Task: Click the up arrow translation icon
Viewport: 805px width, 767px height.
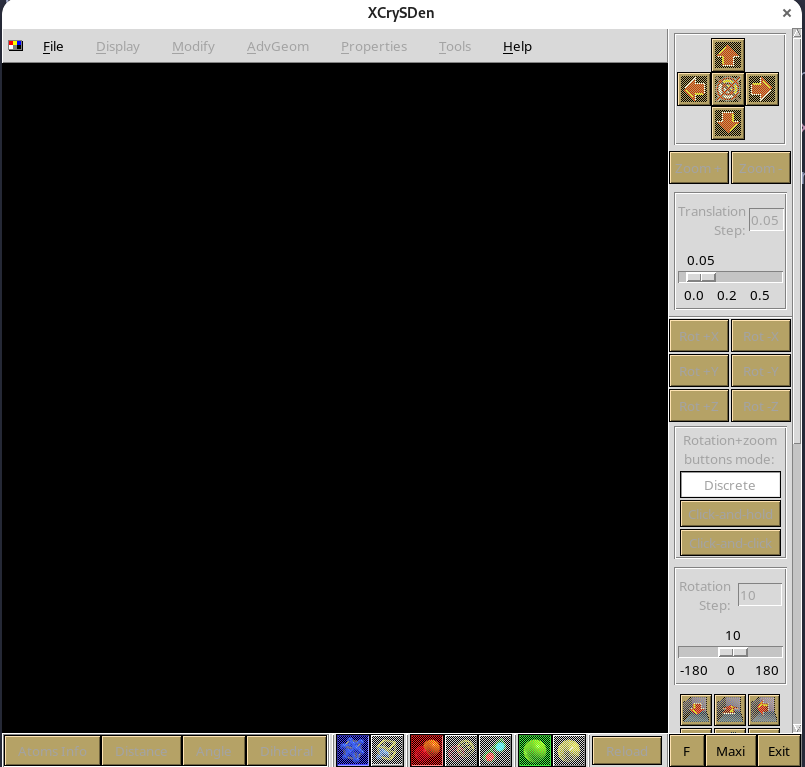Action: point(728,55)
